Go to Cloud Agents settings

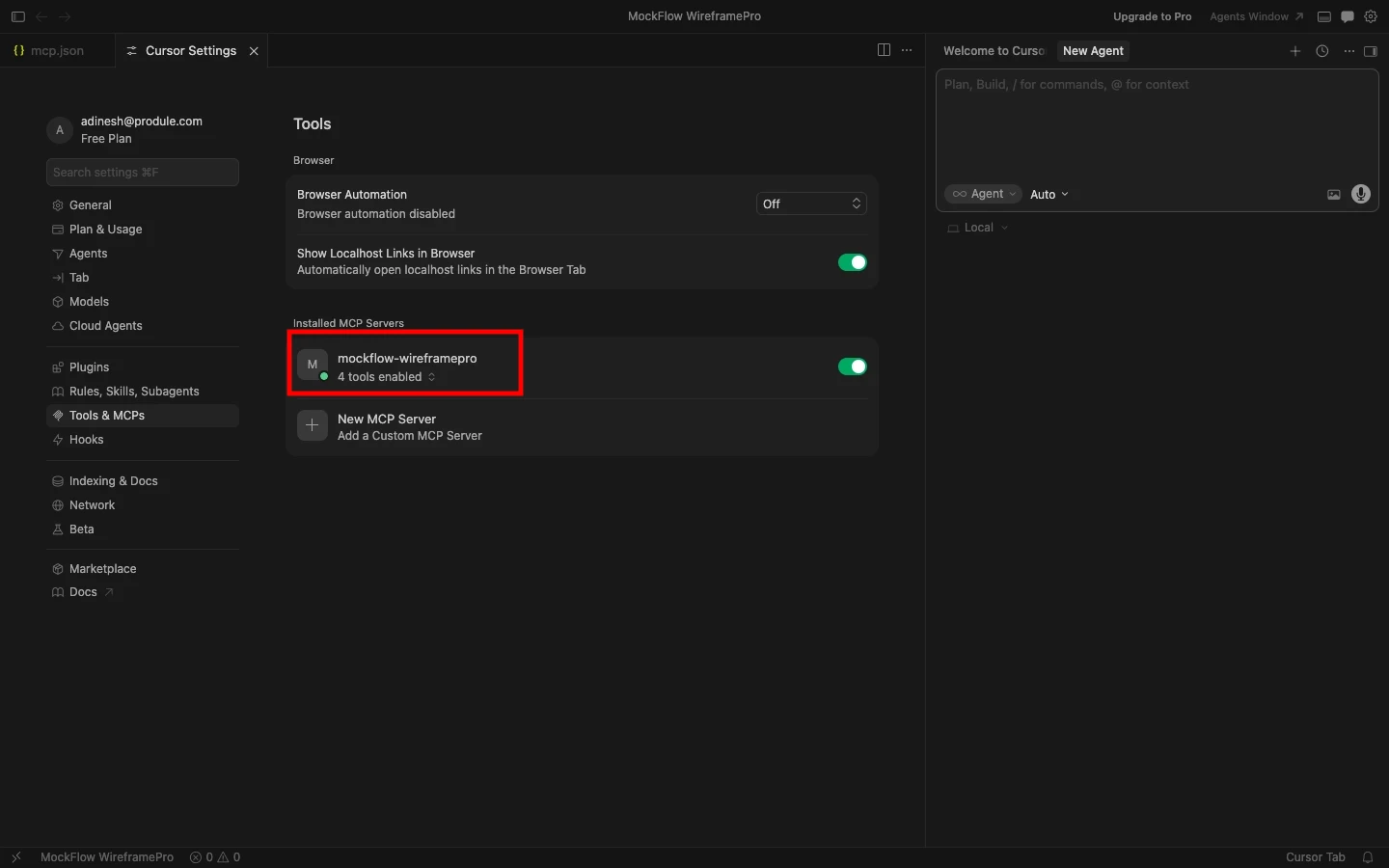pyautogui.click(x=143, y=326)
